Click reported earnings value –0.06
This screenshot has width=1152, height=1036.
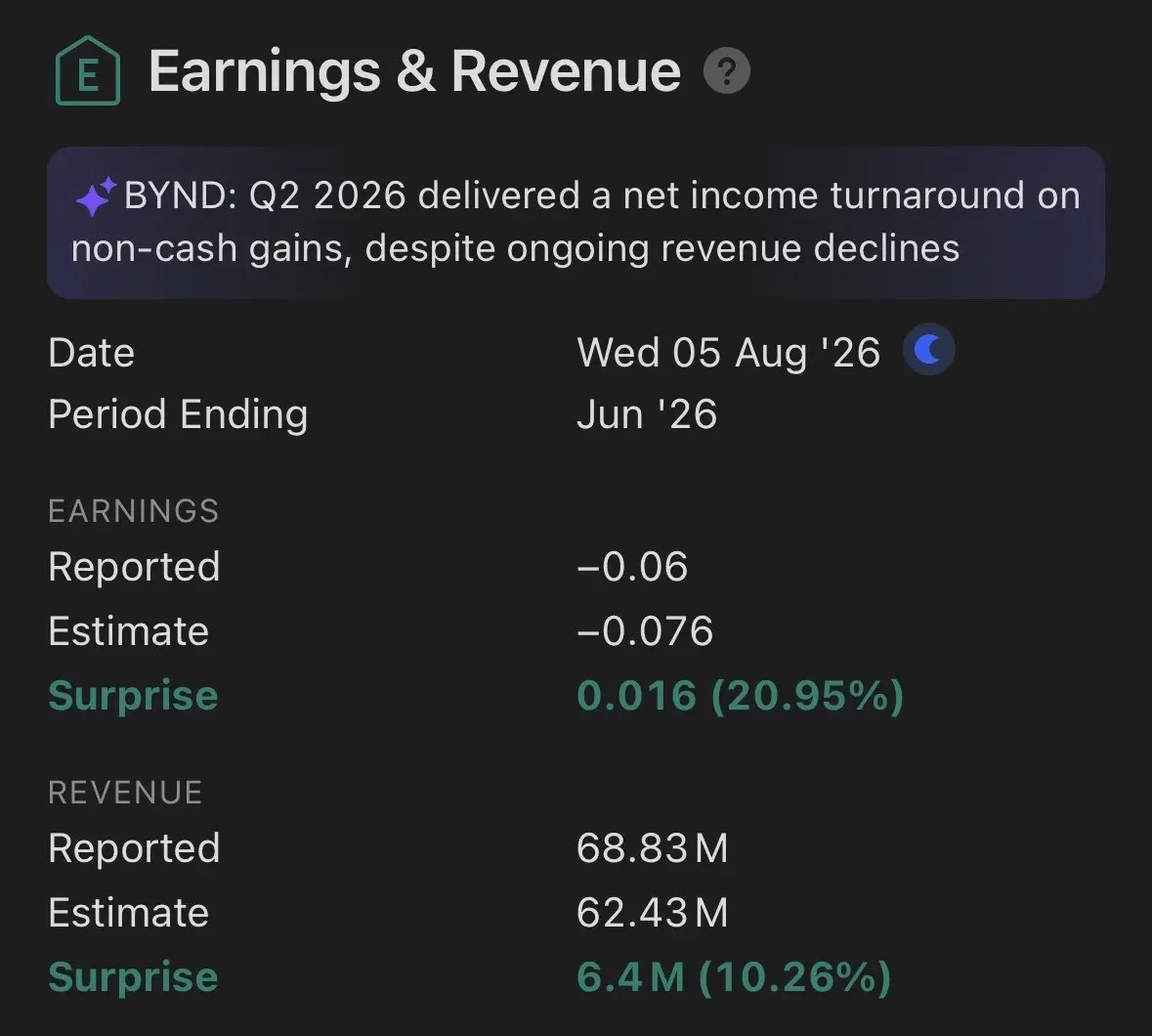[x=632, y=567]
